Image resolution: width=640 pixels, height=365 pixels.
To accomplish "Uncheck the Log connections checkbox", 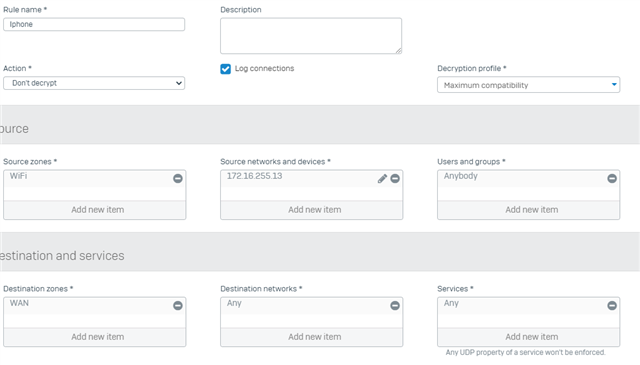I will click(x=225, y=69).
